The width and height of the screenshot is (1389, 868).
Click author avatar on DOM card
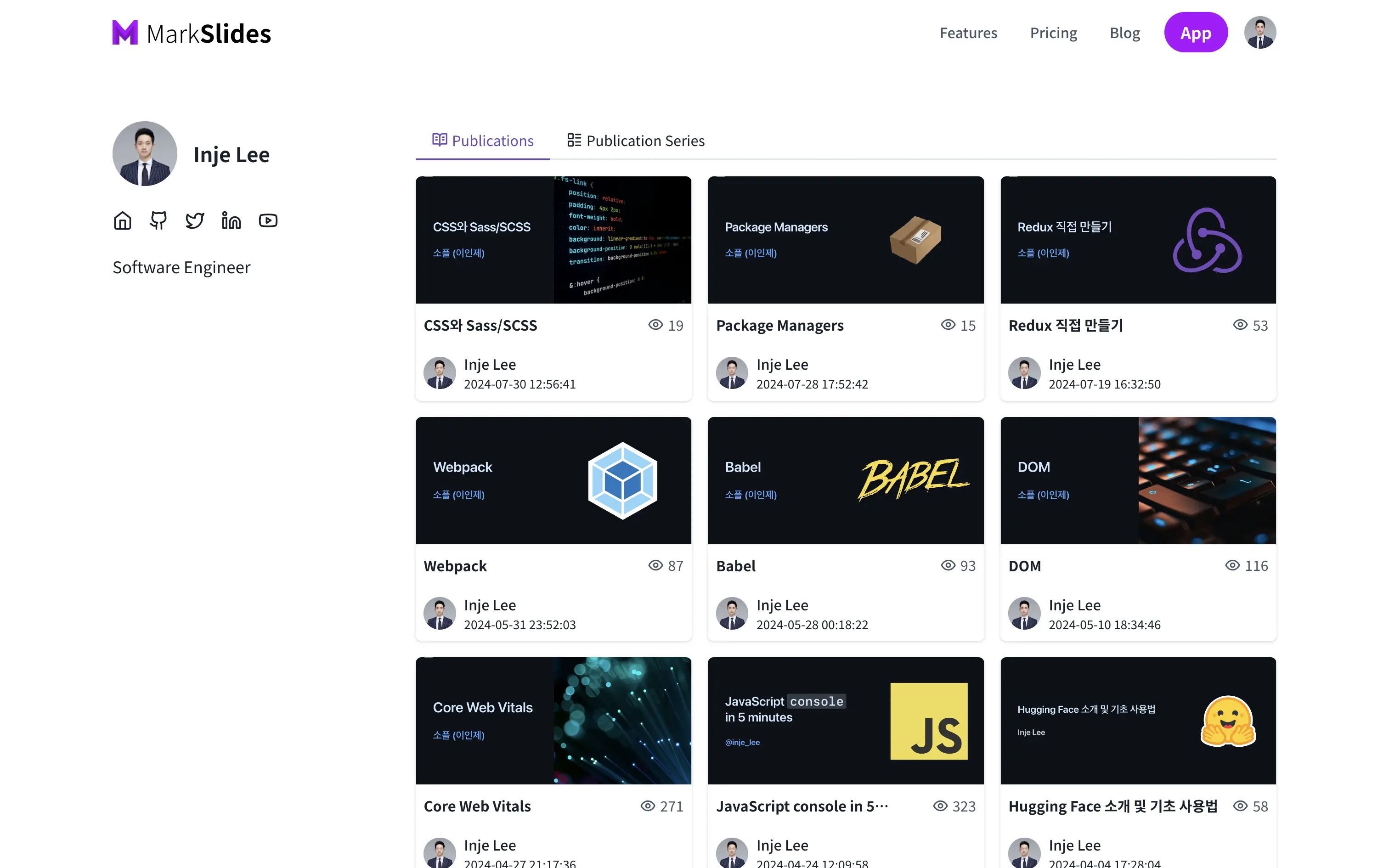point(1025,614)
